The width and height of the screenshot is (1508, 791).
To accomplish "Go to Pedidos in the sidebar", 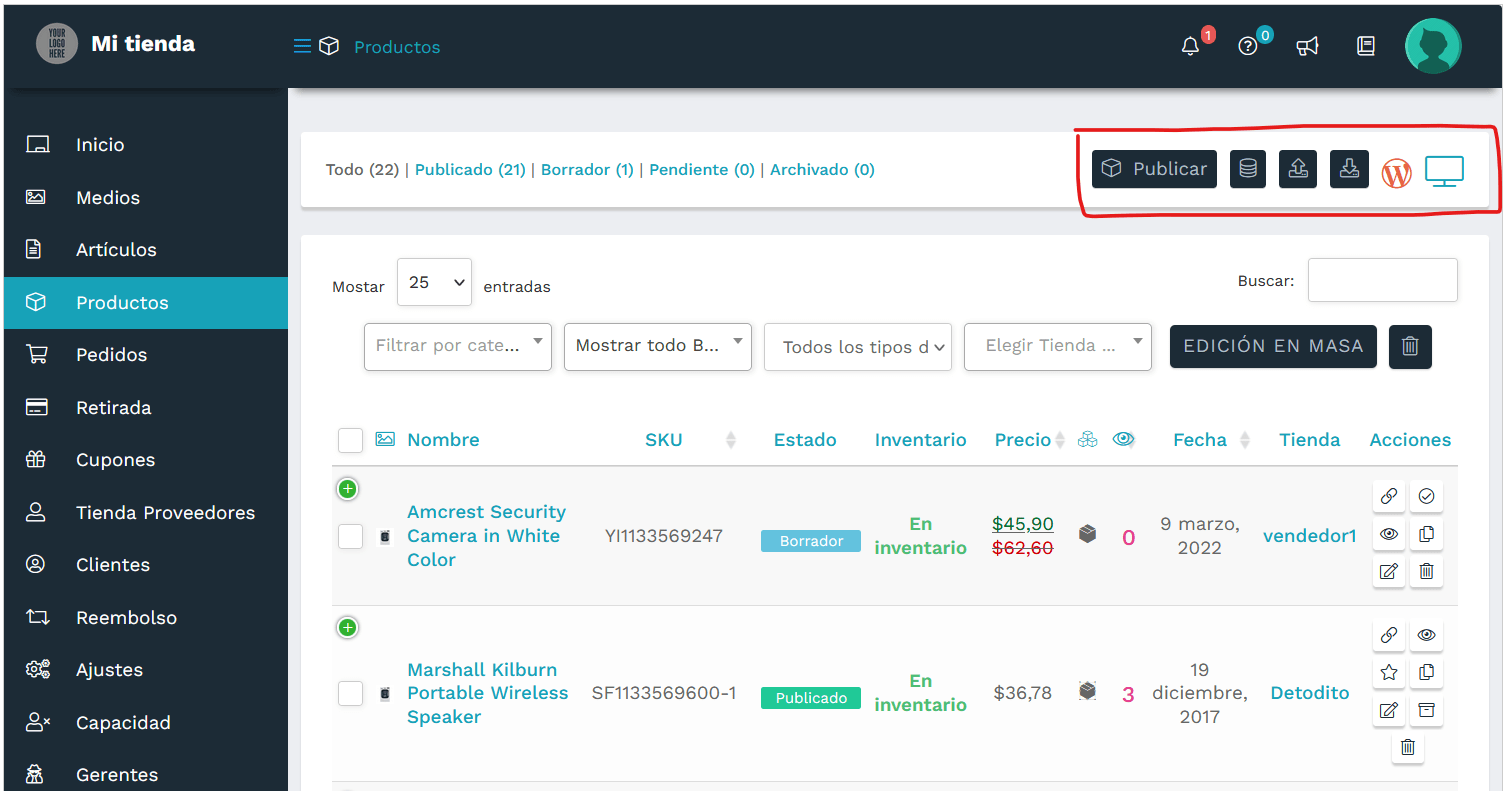I will pyautogui.click(x=111, y=355).
